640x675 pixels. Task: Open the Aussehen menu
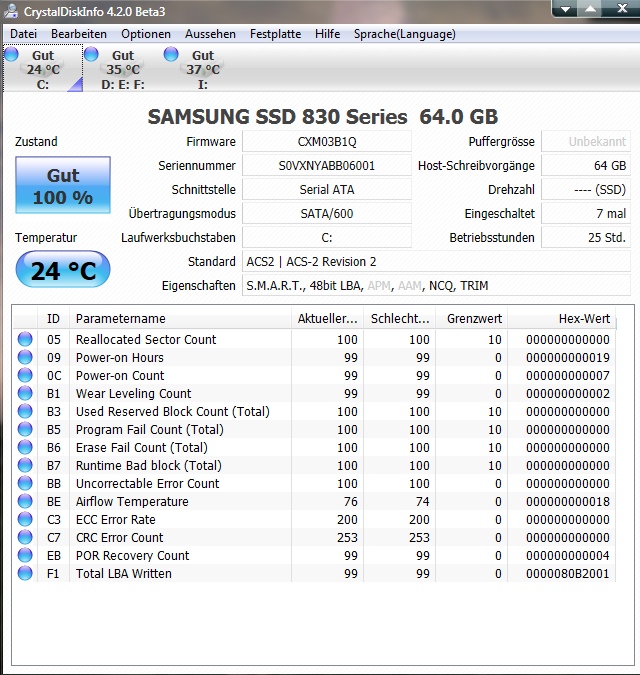(210, 34)
